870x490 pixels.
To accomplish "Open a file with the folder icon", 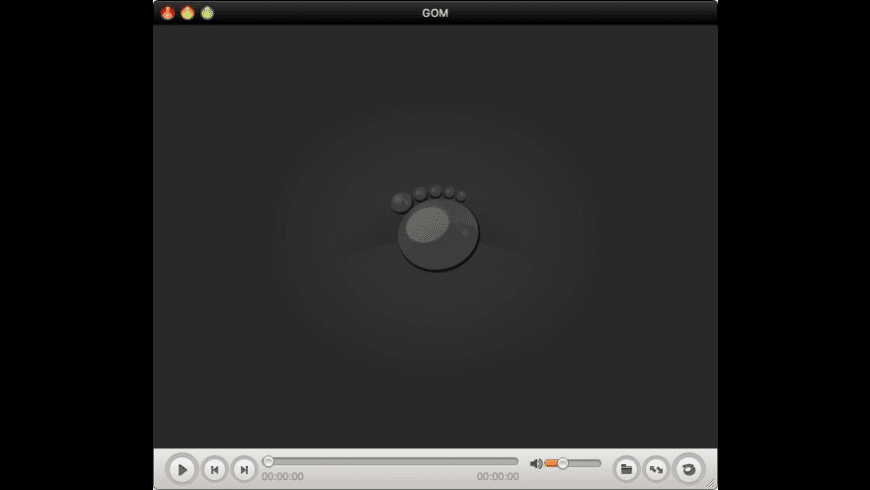I will tap(626, 469).
